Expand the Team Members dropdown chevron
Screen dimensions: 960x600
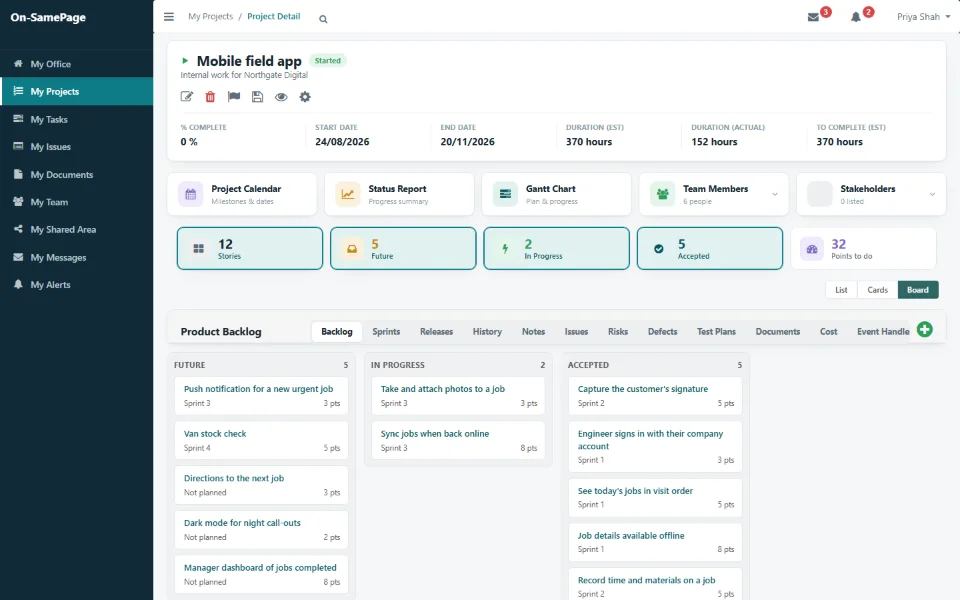point(774,194)
